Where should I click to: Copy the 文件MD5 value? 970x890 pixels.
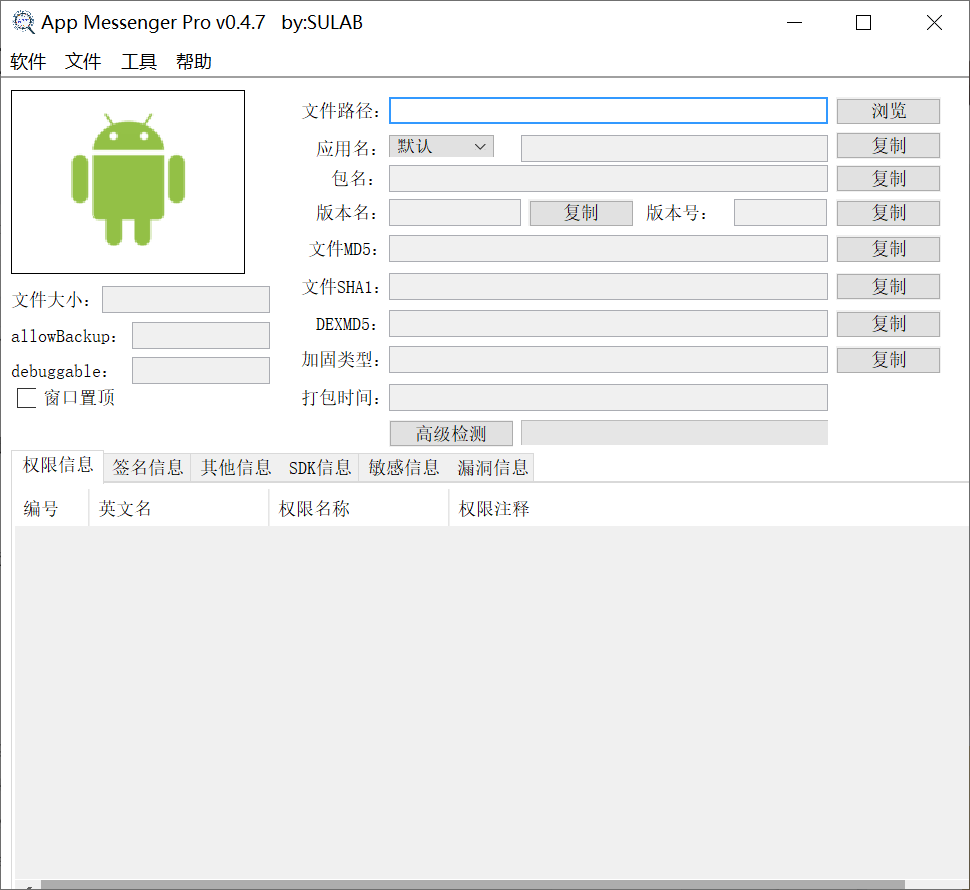(x=887, y=249)
